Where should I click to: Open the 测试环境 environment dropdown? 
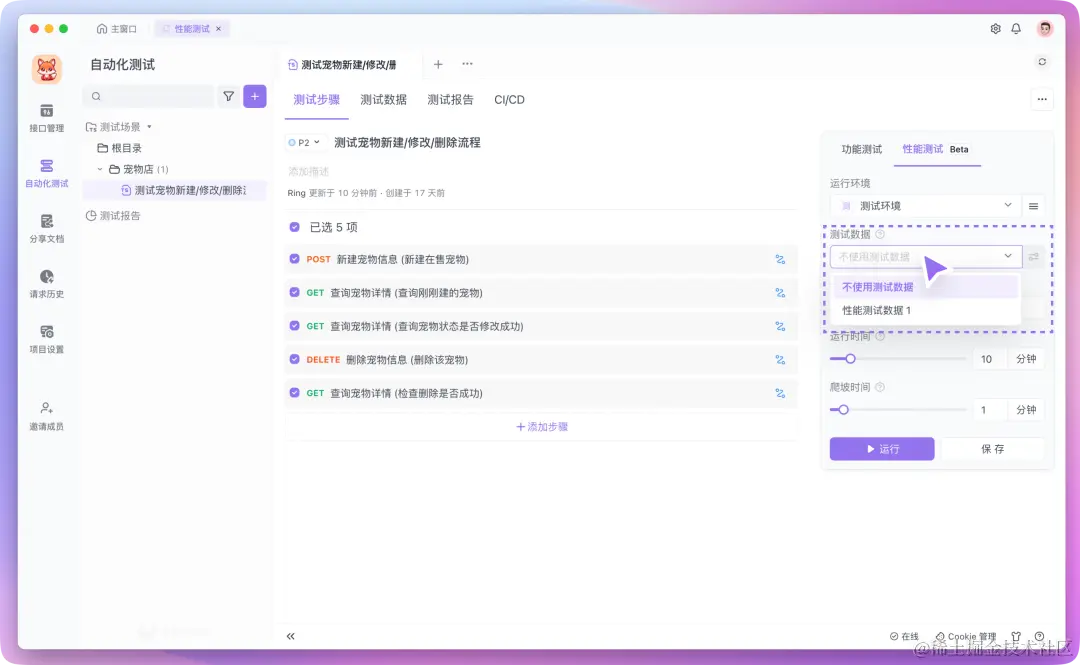(925, 206)
